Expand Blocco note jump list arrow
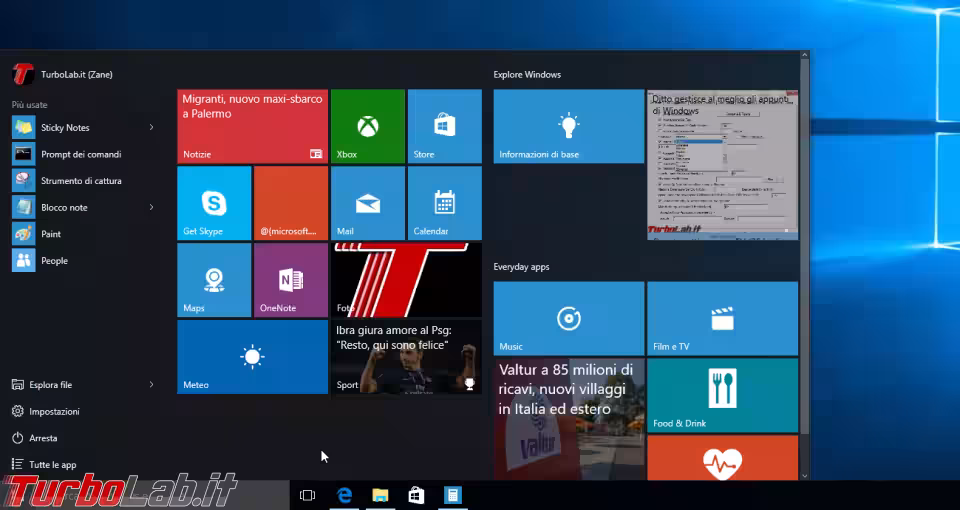Viewport: 960px width, 510px height. coord(151,208)
